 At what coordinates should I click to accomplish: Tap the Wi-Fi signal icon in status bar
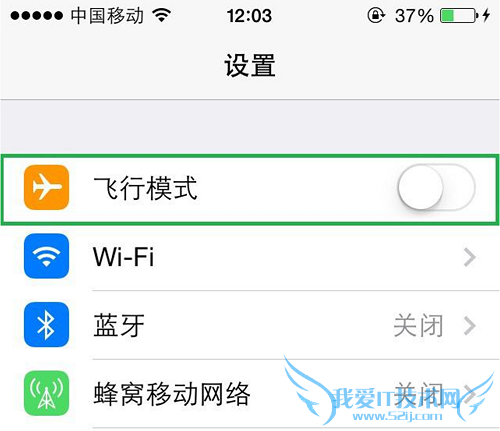tap(161, 15)
